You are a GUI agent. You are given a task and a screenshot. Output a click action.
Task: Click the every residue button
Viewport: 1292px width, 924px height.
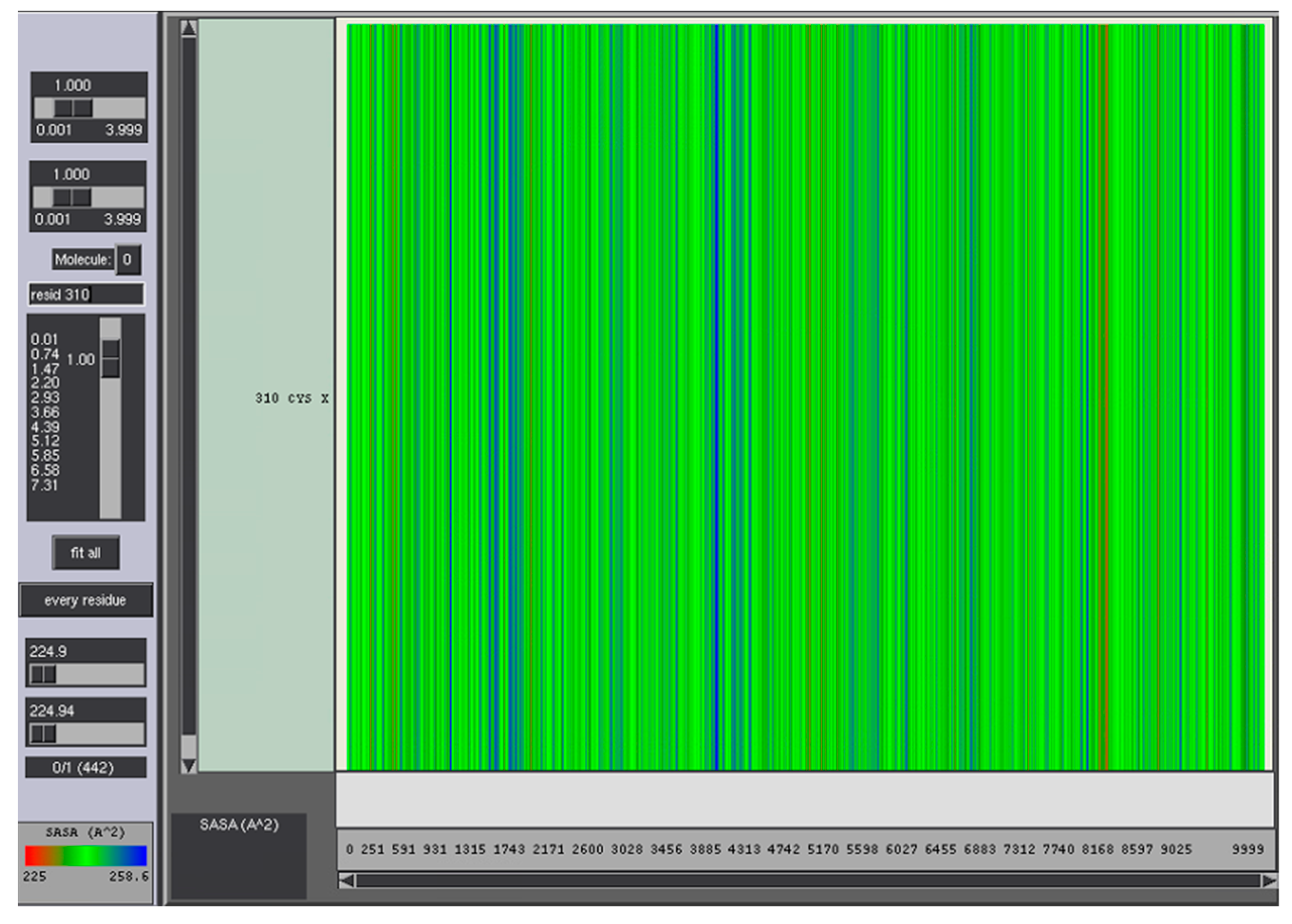click(85, 600)
